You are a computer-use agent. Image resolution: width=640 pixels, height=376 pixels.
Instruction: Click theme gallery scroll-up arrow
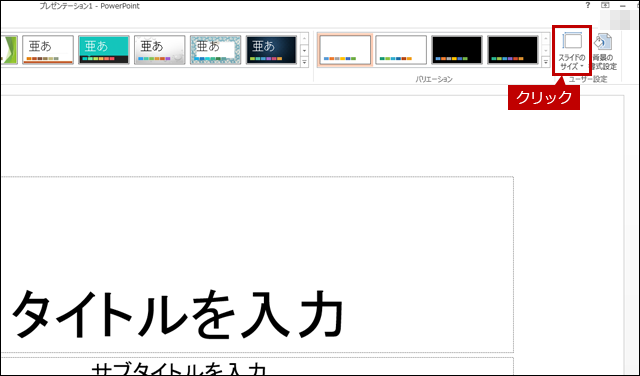[304, 39]
